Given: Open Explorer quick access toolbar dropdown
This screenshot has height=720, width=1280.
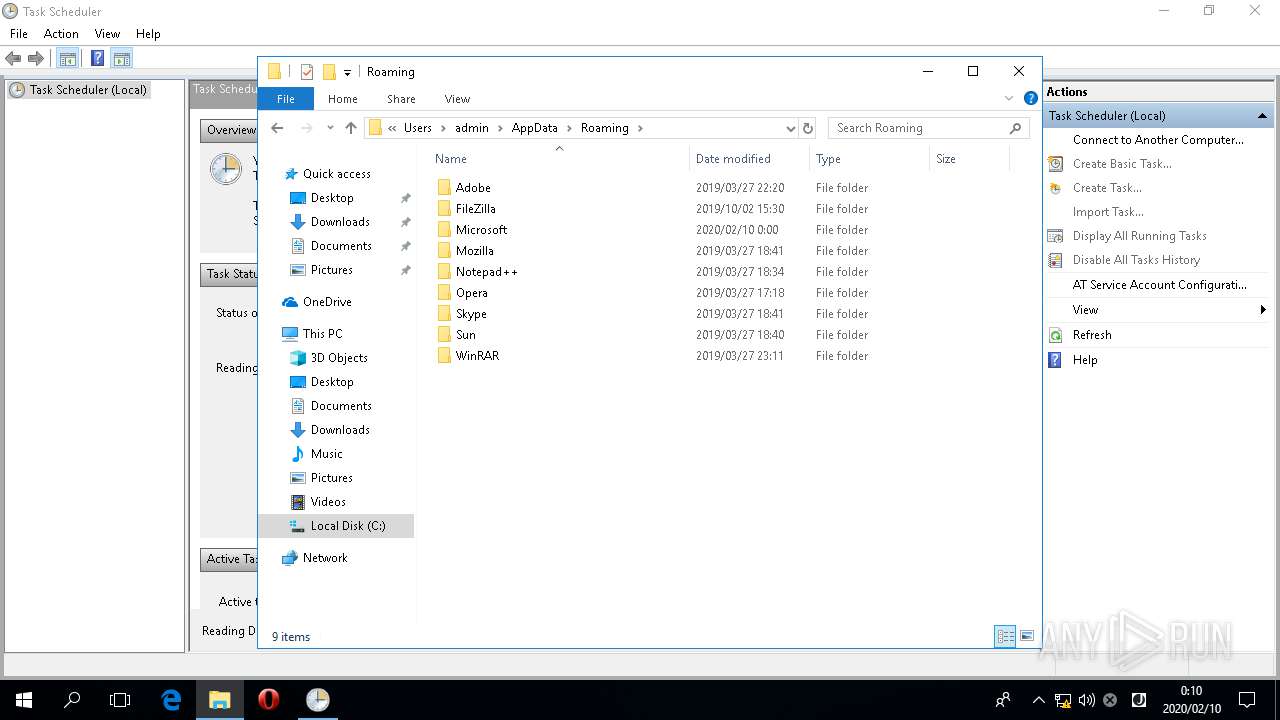Looking at the screenshot, I should click(347, 72).
